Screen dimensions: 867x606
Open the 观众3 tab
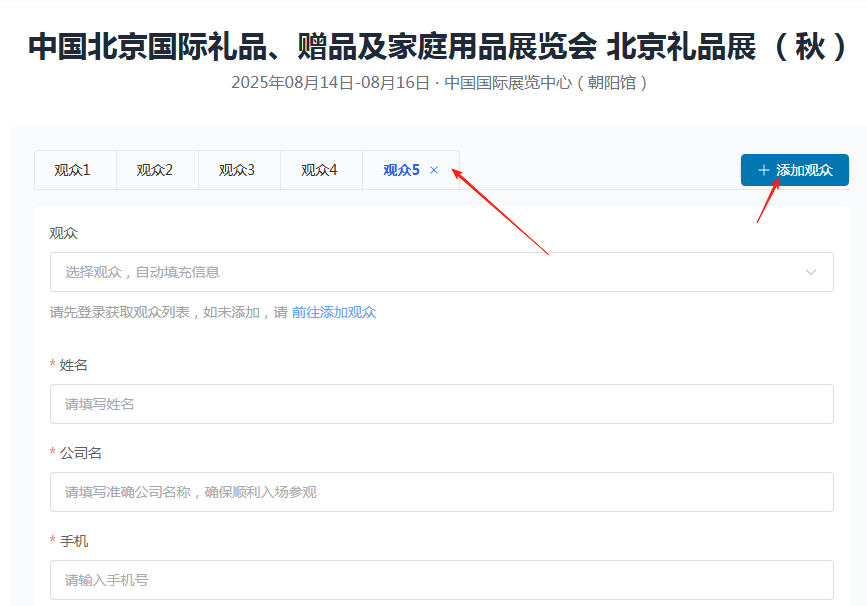[x=237, y=170]
